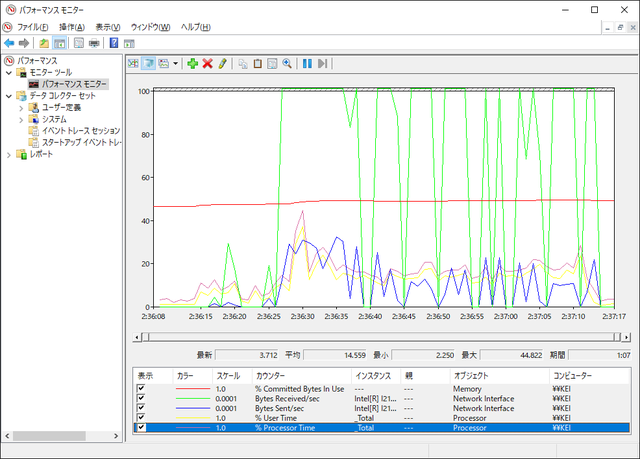Screen dimensions: 640x459
Task: Click the スケール column header
Action: pos(232,376)
